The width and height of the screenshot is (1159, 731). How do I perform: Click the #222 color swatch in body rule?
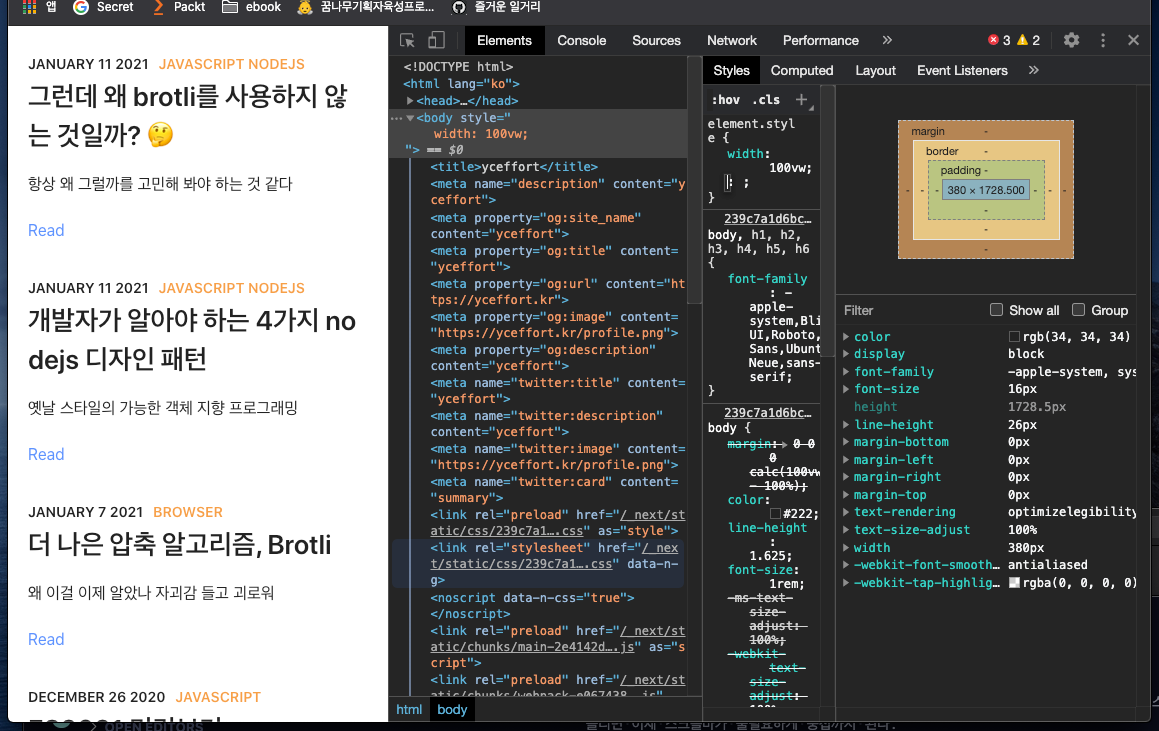(x=775, y=514)
